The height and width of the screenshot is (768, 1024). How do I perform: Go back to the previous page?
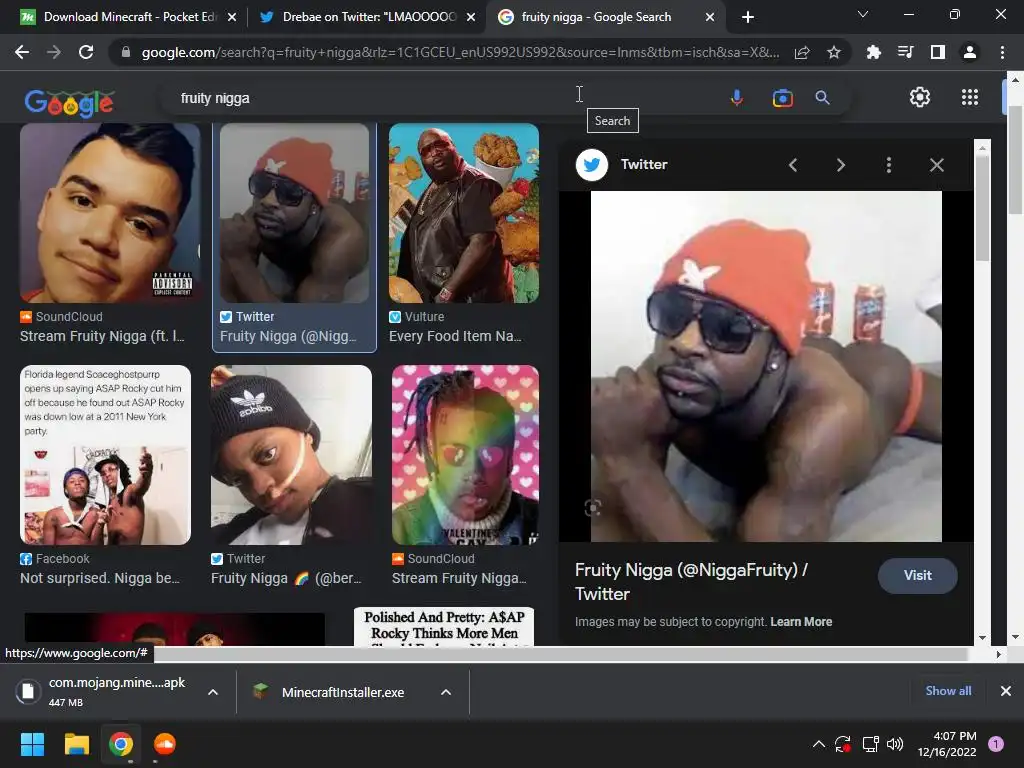pyautogui.click(x=22, y=52)
